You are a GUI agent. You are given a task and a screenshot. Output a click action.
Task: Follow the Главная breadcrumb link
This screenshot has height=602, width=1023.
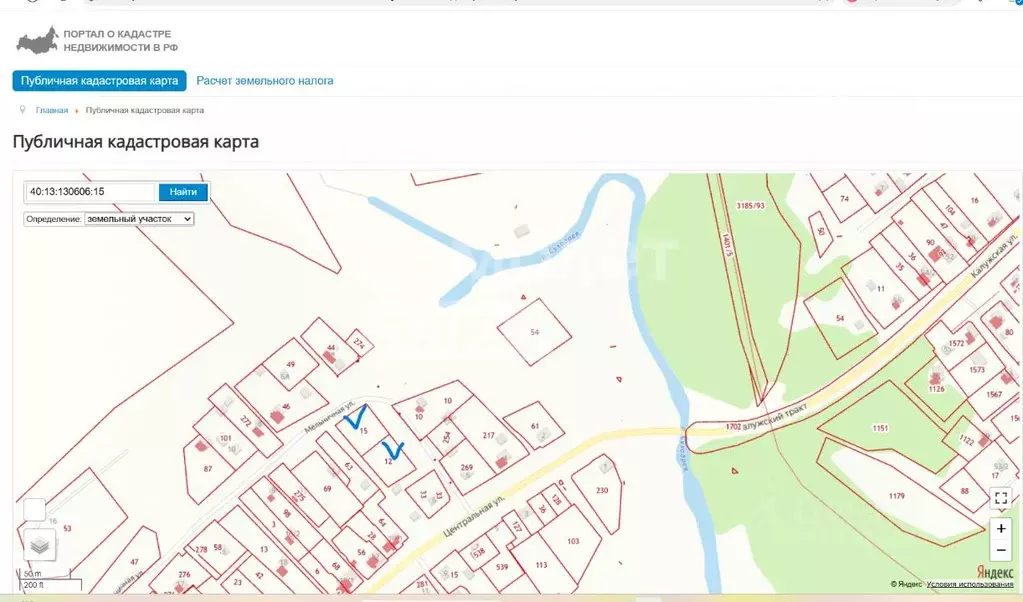[52, 110]
